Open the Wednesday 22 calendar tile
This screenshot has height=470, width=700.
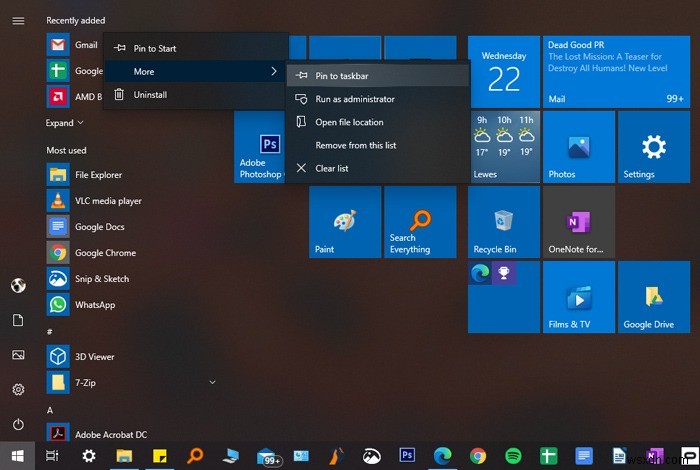(x=504, y=72)
